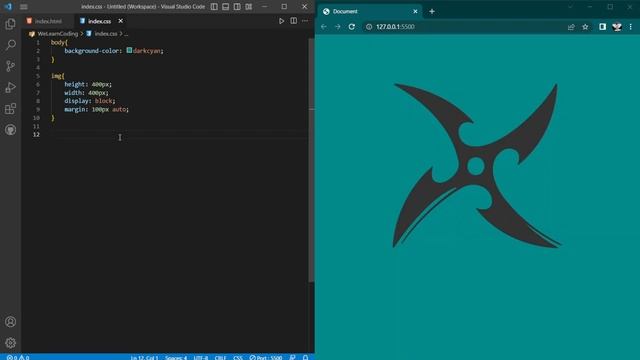Run the file with play button
This screenshot has width=640, height=360.
tap(281, 21)
